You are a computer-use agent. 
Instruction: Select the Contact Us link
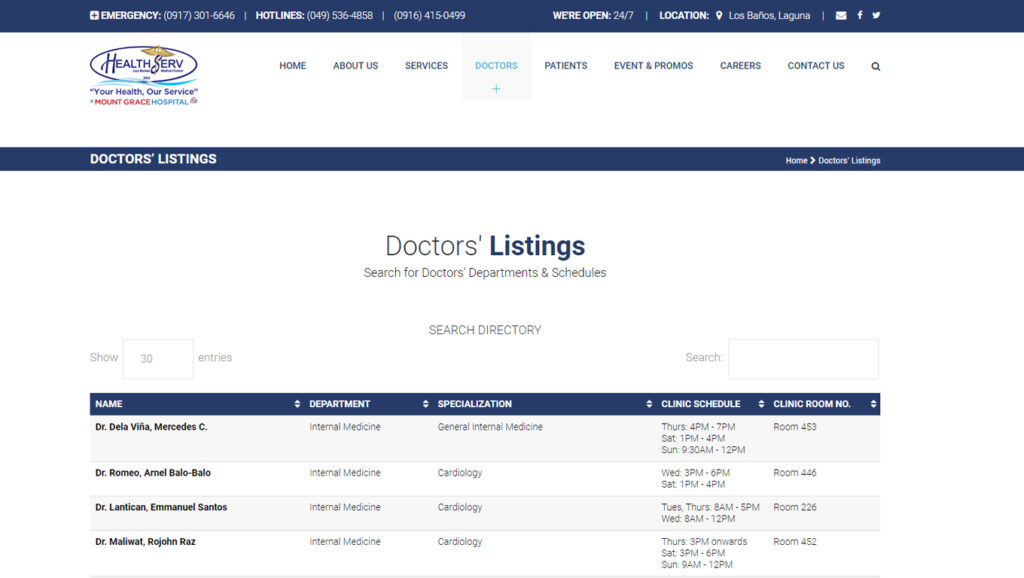(x=815, y=66)
